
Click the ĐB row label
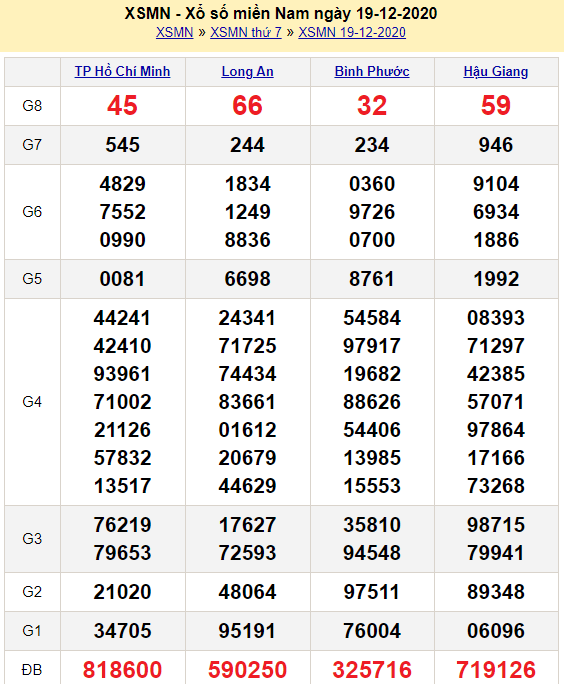[32, 670]
